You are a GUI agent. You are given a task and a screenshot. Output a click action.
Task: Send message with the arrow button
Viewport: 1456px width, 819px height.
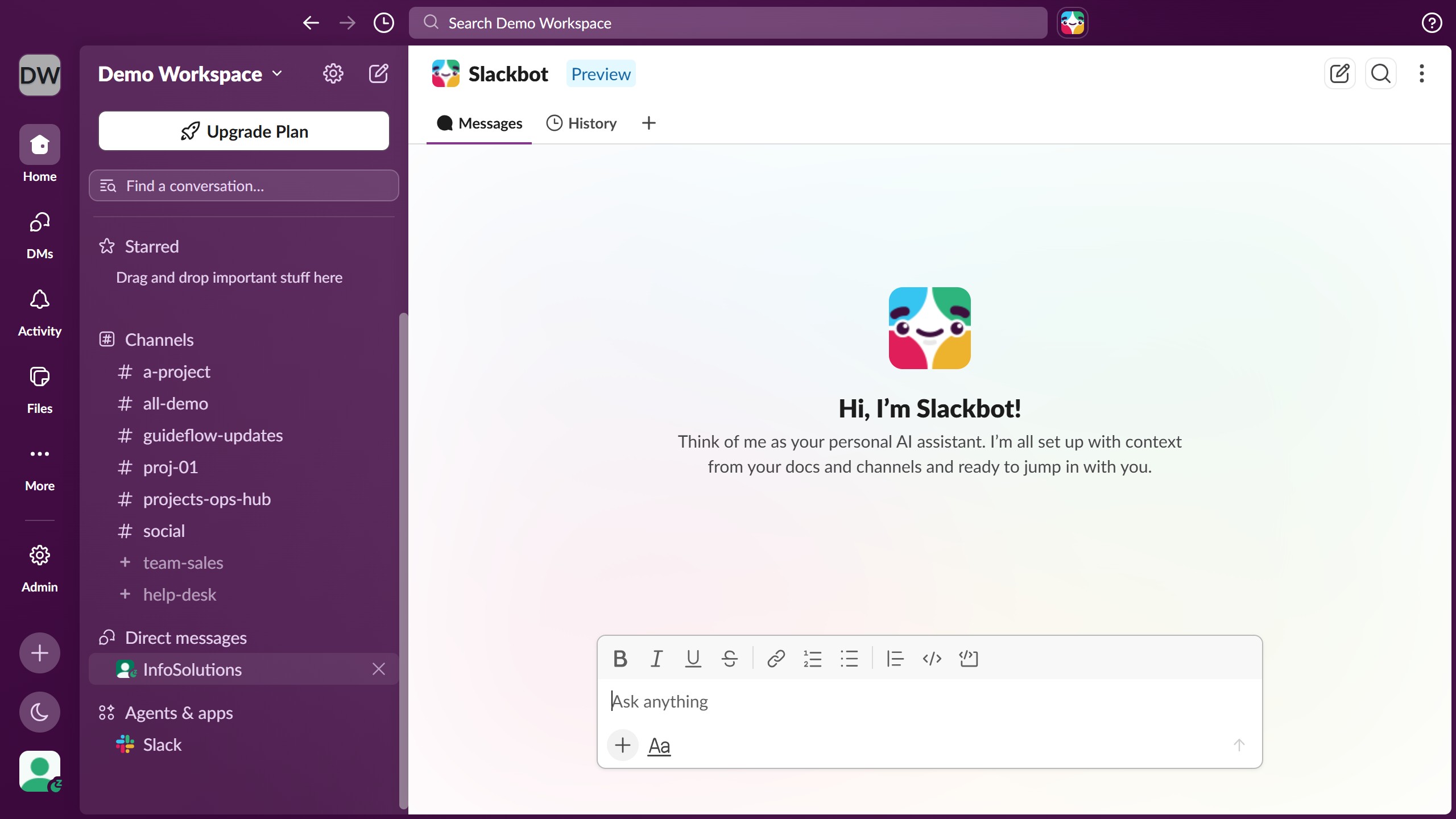pyautogui.click(x=1239, y=745)
